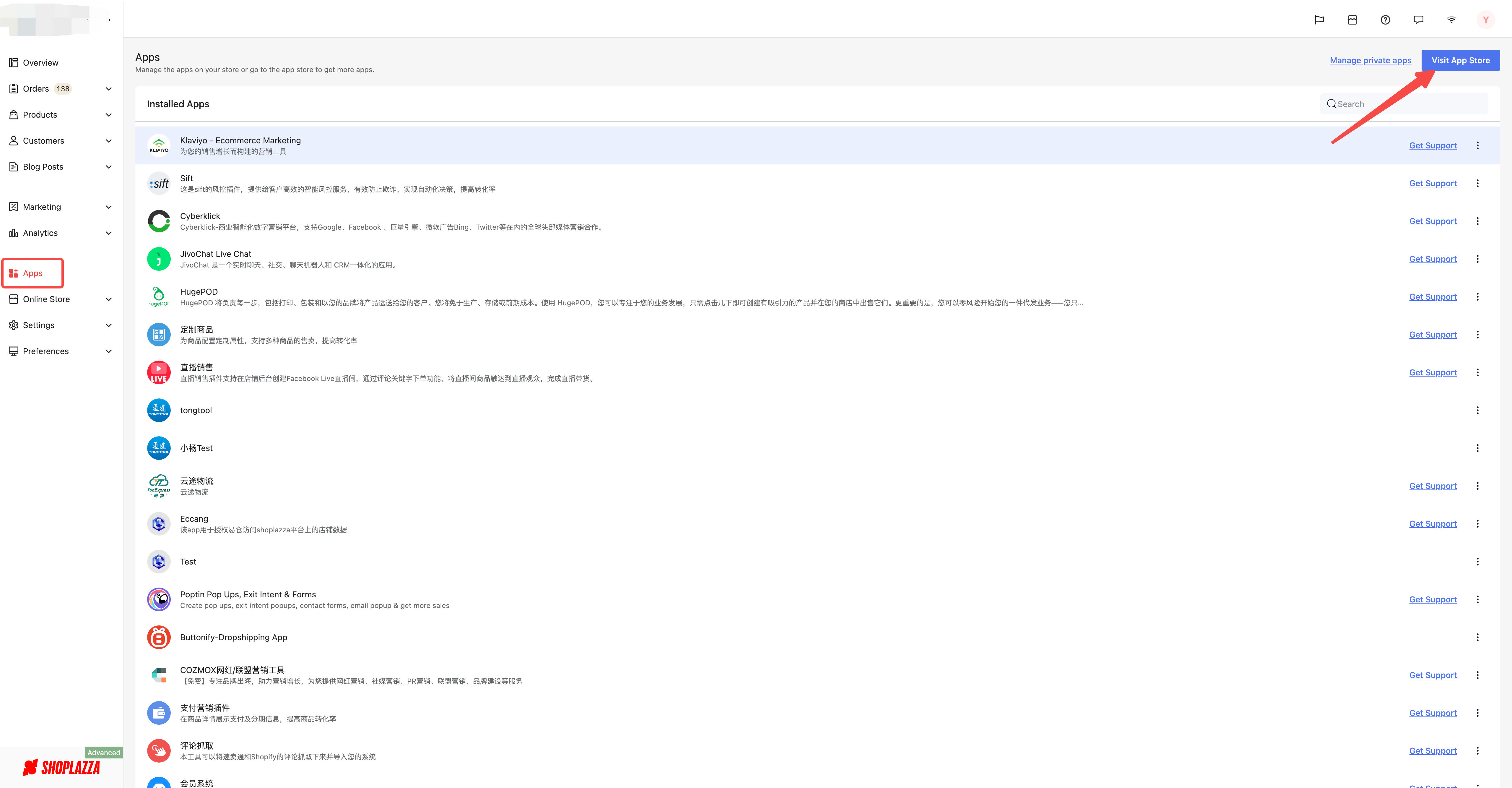Open Products in sidebar
The height and width of the screenshot is (788, 1512).
[x=40, y=115]
